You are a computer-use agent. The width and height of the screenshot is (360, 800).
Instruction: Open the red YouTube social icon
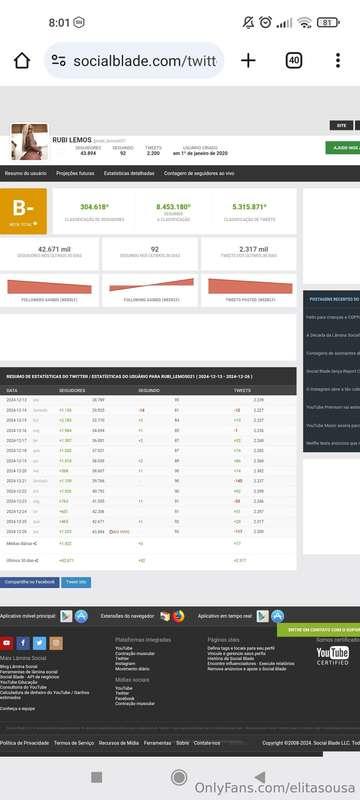point(6,643)
